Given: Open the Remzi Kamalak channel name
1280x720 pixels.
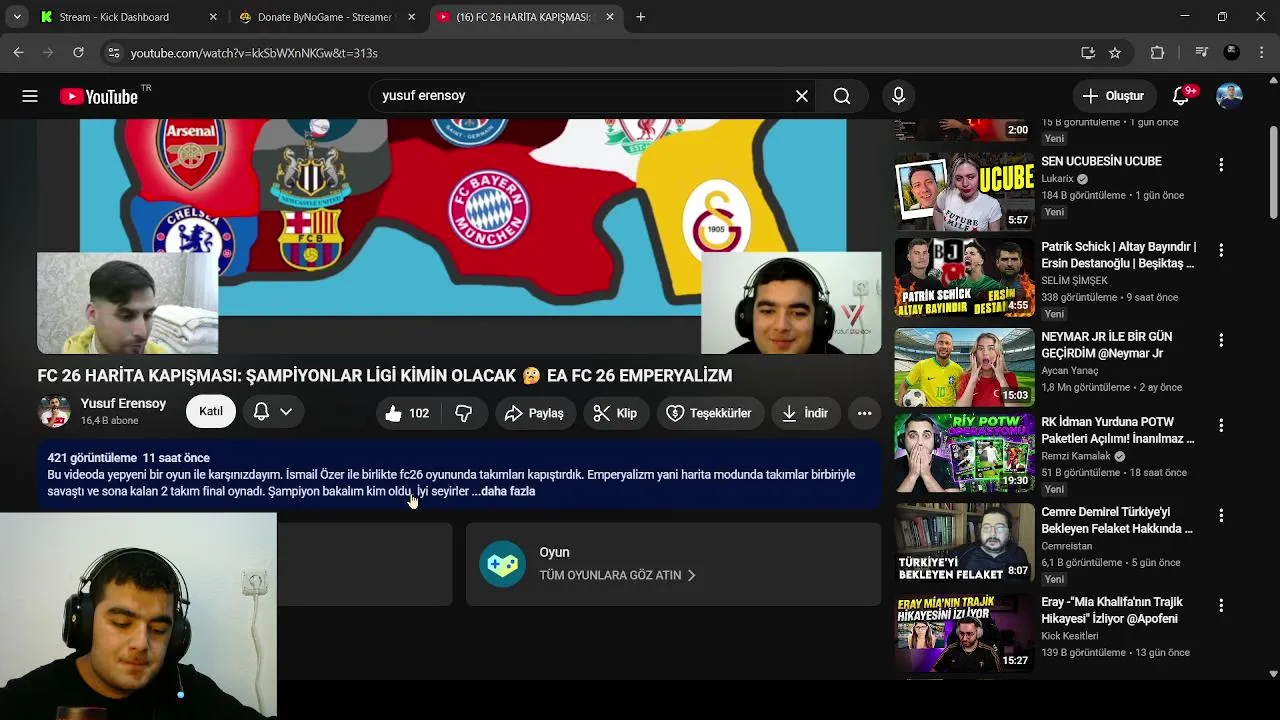Looking at the screenshot, I should 1076,456.
